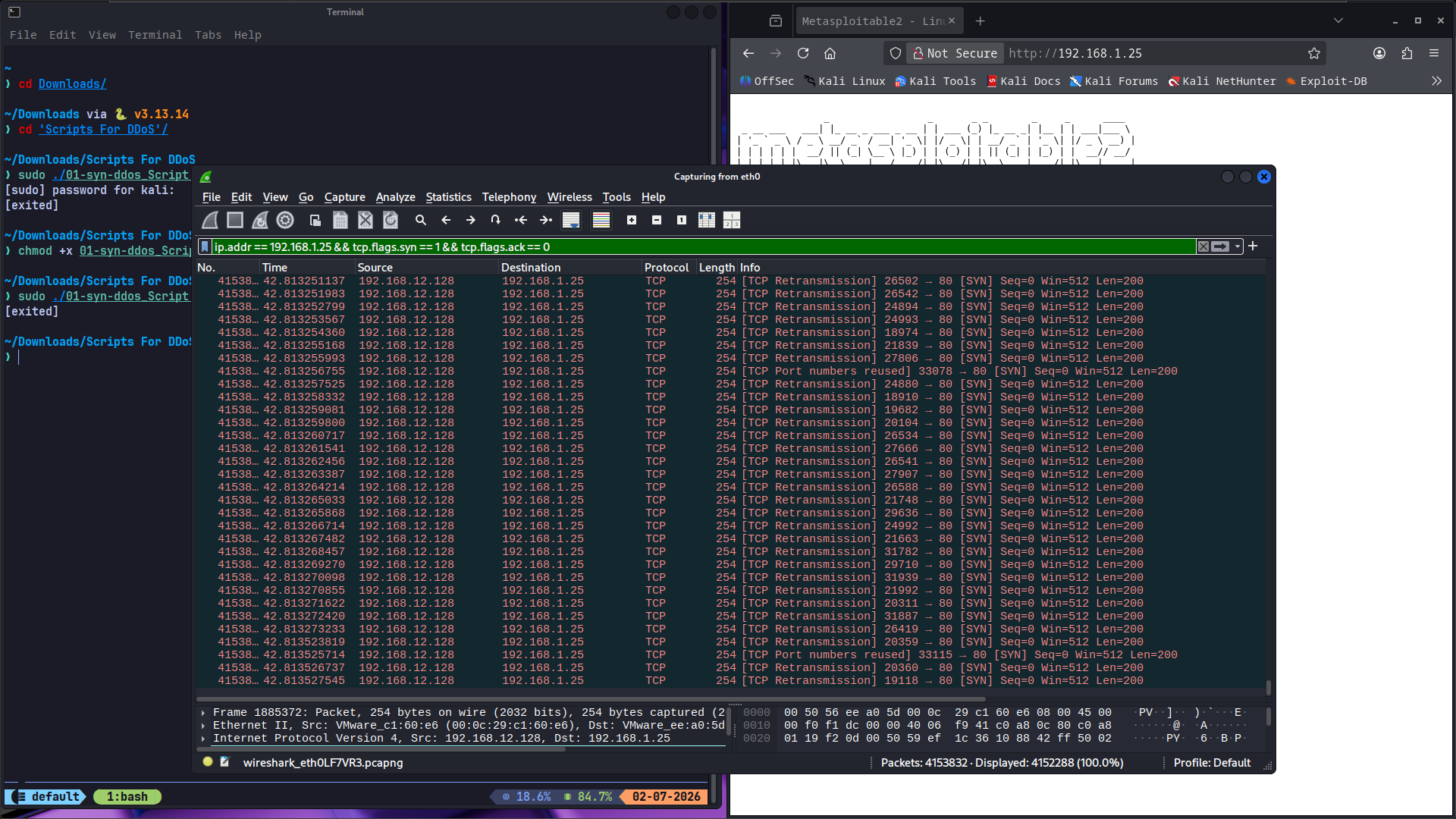
Task: Reset packet text to normal size
Action: 682,220
